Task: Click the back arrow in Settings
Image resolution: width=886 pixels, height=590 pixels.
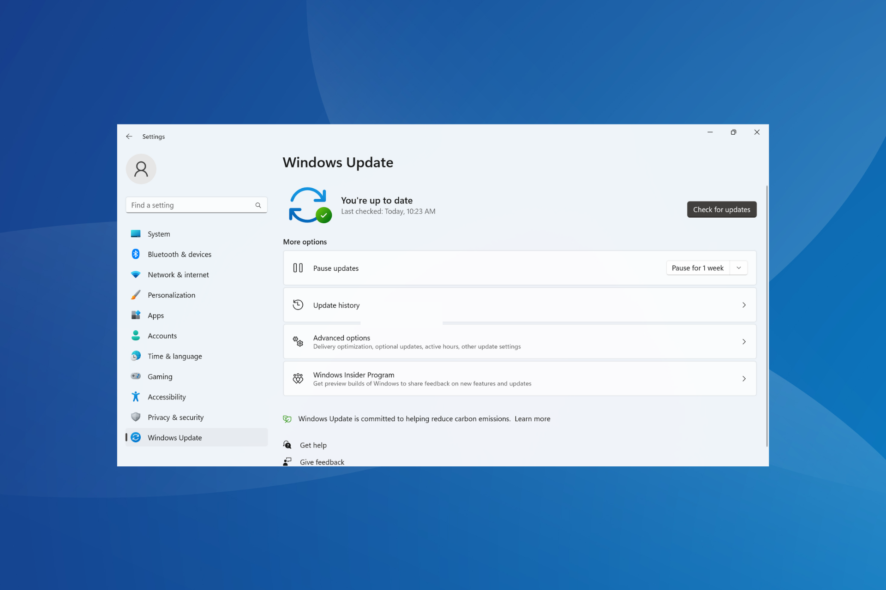Action: (x=129, y=136)
